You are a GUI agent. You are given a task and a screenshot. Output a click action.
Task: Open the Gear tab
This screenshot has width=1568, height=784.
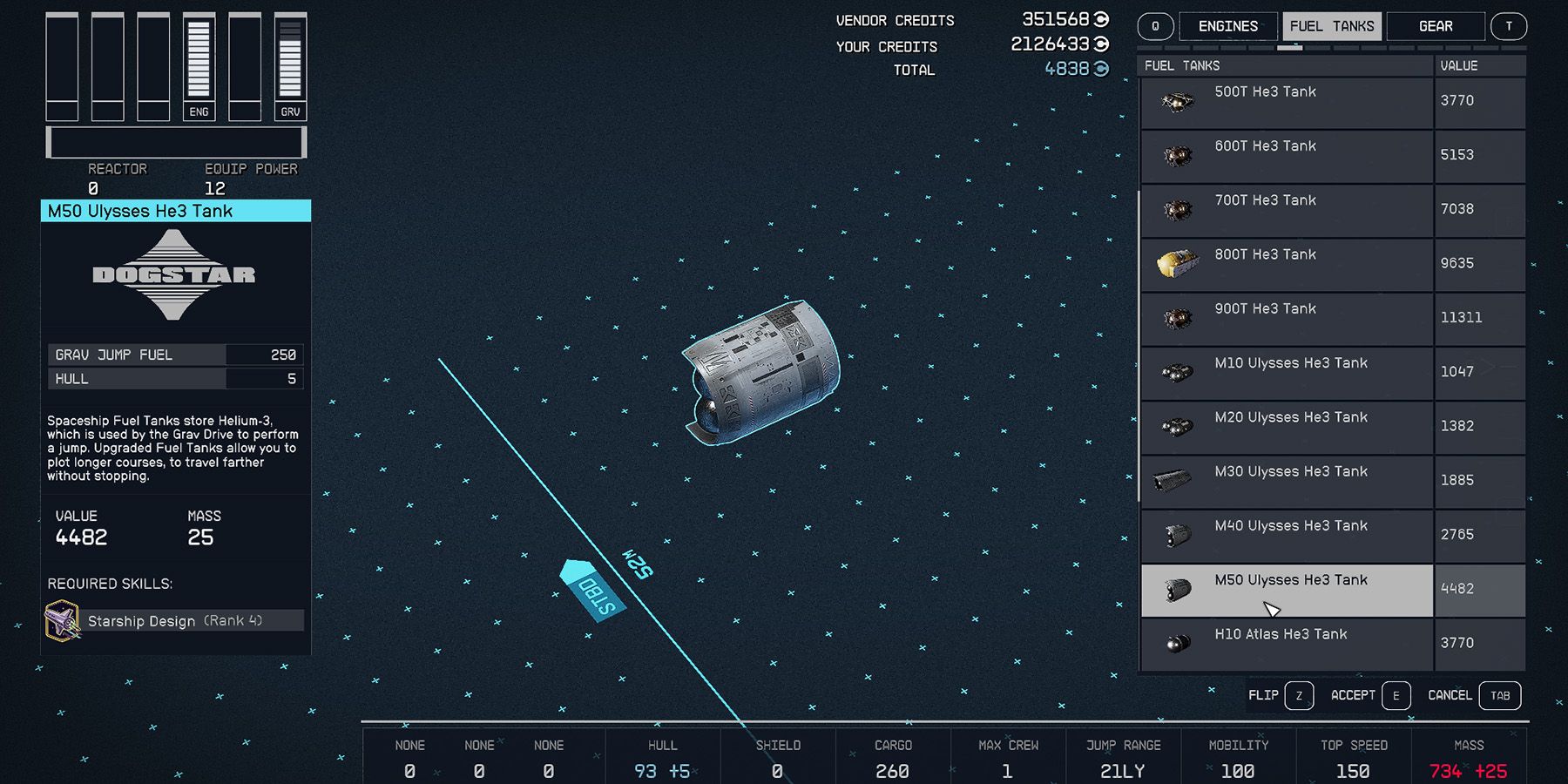click(x=1436, y=26)
